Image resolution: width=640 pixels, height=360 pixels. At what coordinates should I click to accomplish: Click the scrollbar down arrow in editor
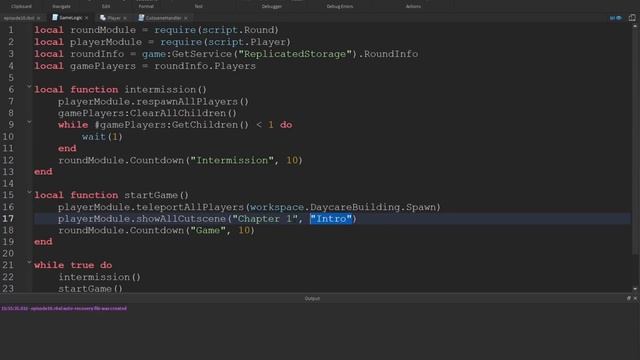[x=635, y=289]
